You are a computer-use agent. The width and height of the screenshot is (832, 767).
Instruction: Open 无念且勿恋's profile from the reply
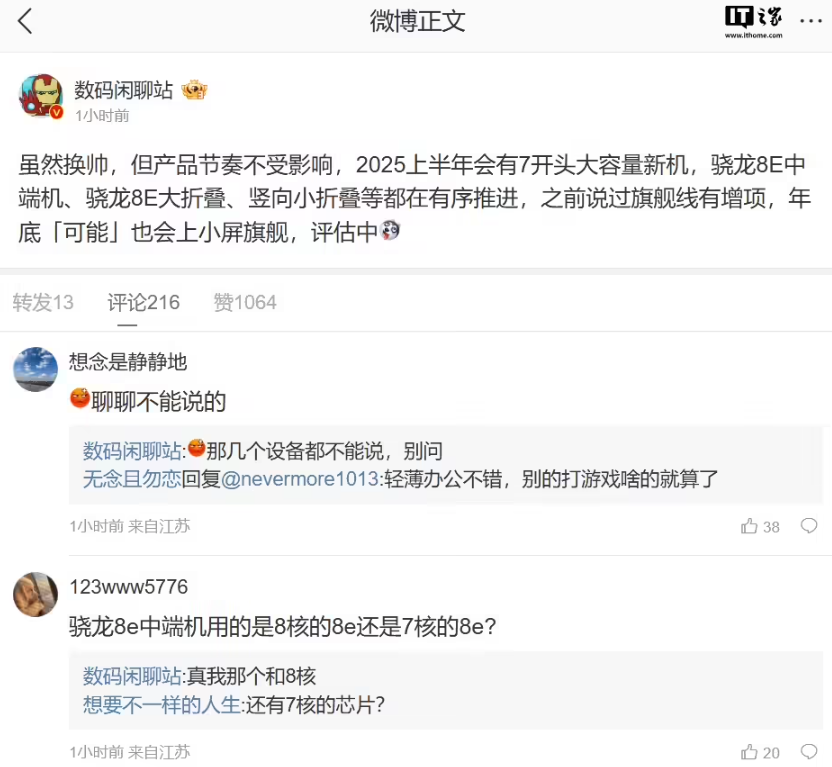point(132,479)
